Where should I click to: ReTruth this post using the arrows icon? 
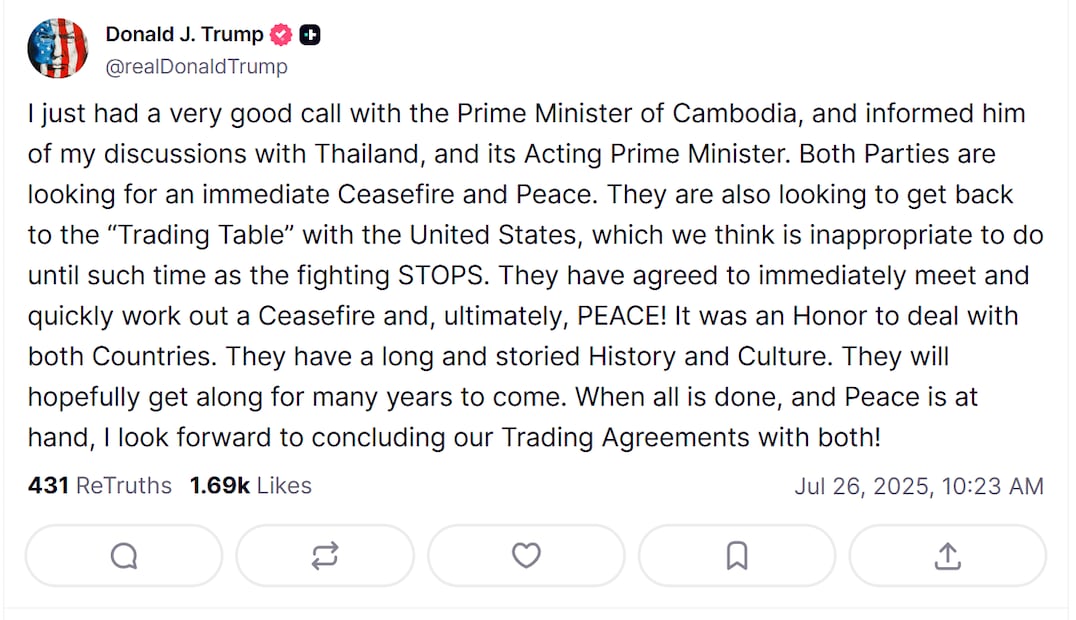[x=325, y=556]
